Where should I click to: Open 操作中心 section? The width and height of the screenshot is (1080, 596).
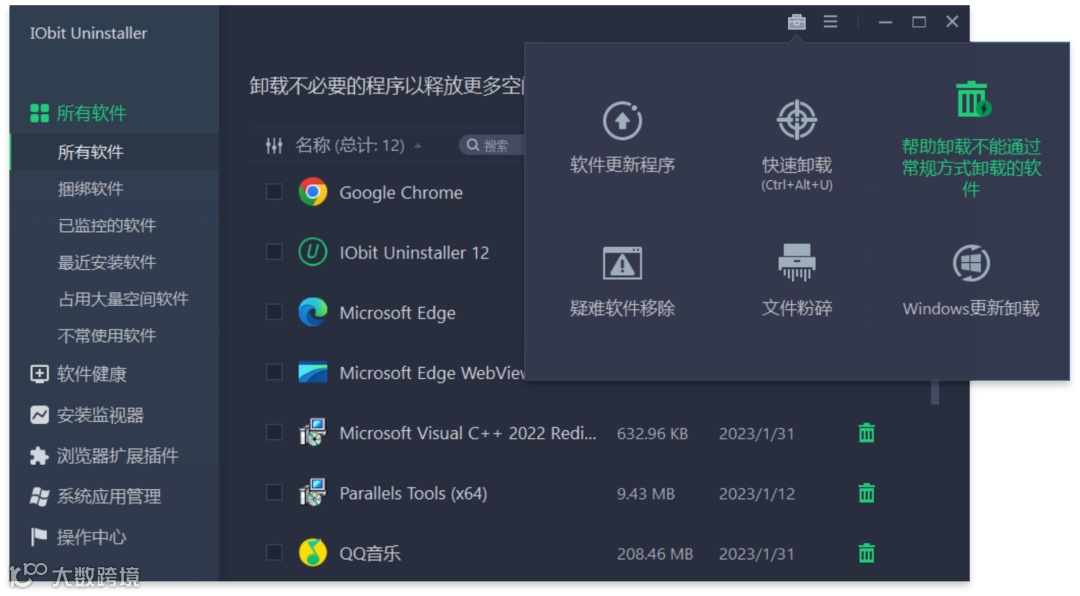[79, 537]
